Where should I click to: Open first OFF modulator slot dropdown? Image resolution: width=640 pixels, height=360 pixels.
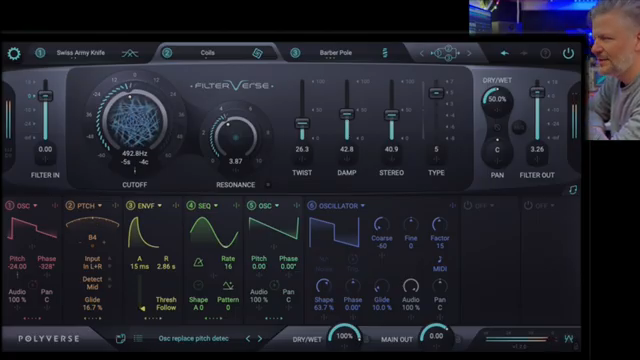tap(484, 206)
